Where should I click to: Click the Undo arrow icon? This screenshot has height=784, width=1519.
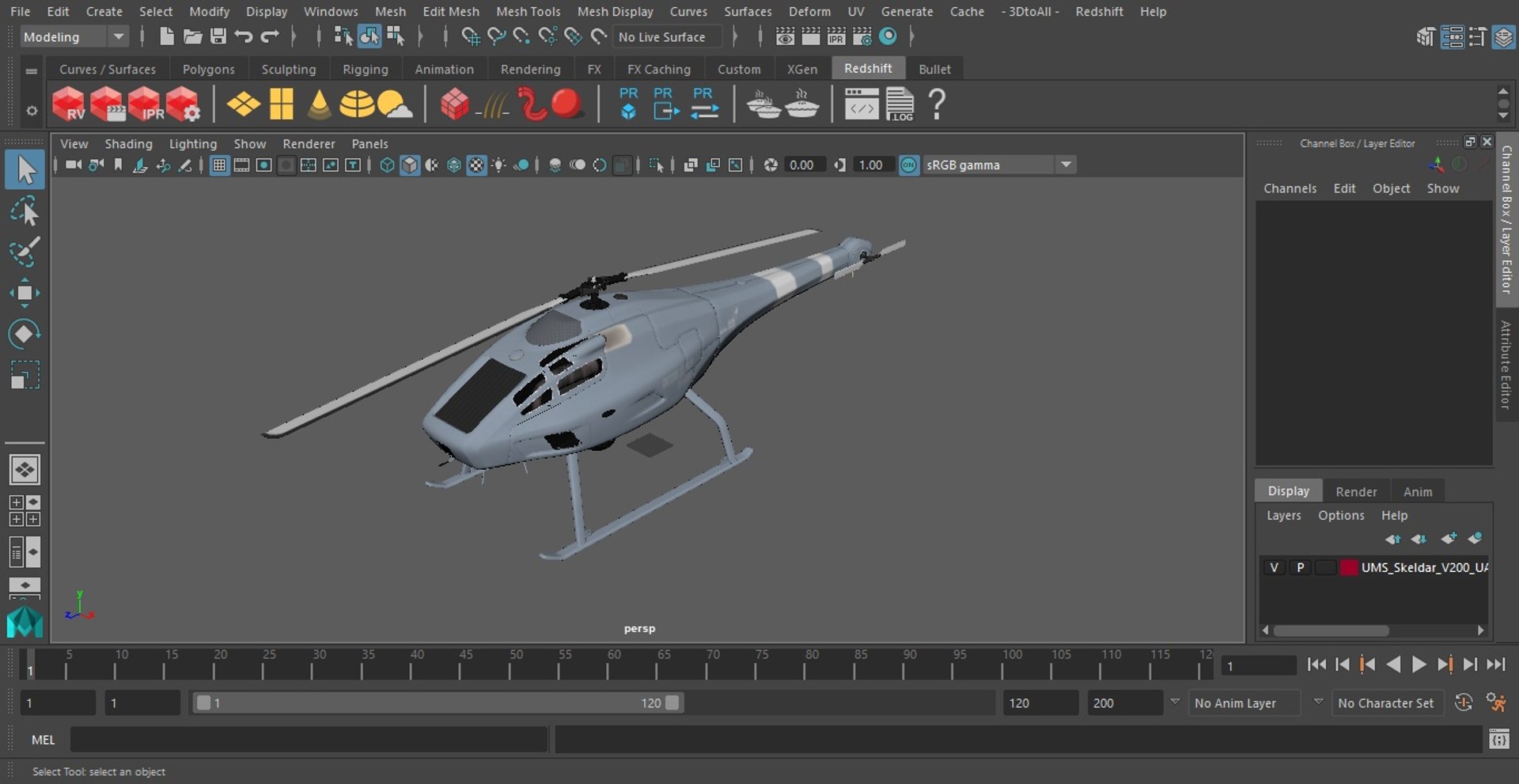click(244, 36)
